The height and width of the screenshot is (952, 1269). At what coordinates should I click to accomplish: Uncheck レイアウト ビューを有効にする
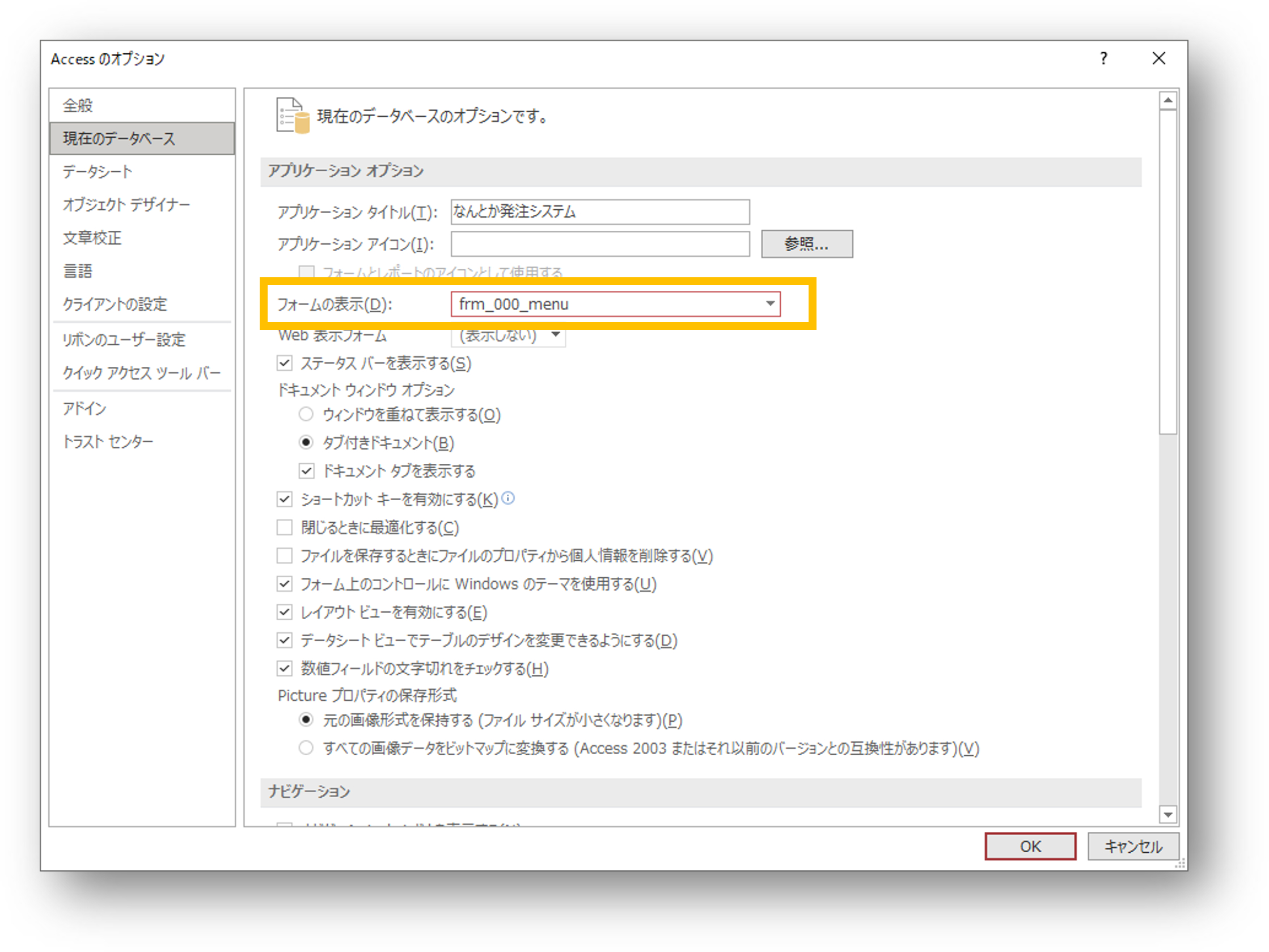click(285, 612)
